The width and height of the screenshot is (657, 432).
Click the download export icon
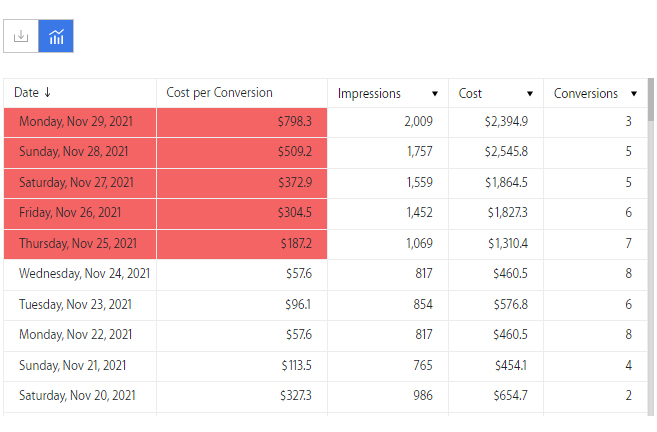21,36
